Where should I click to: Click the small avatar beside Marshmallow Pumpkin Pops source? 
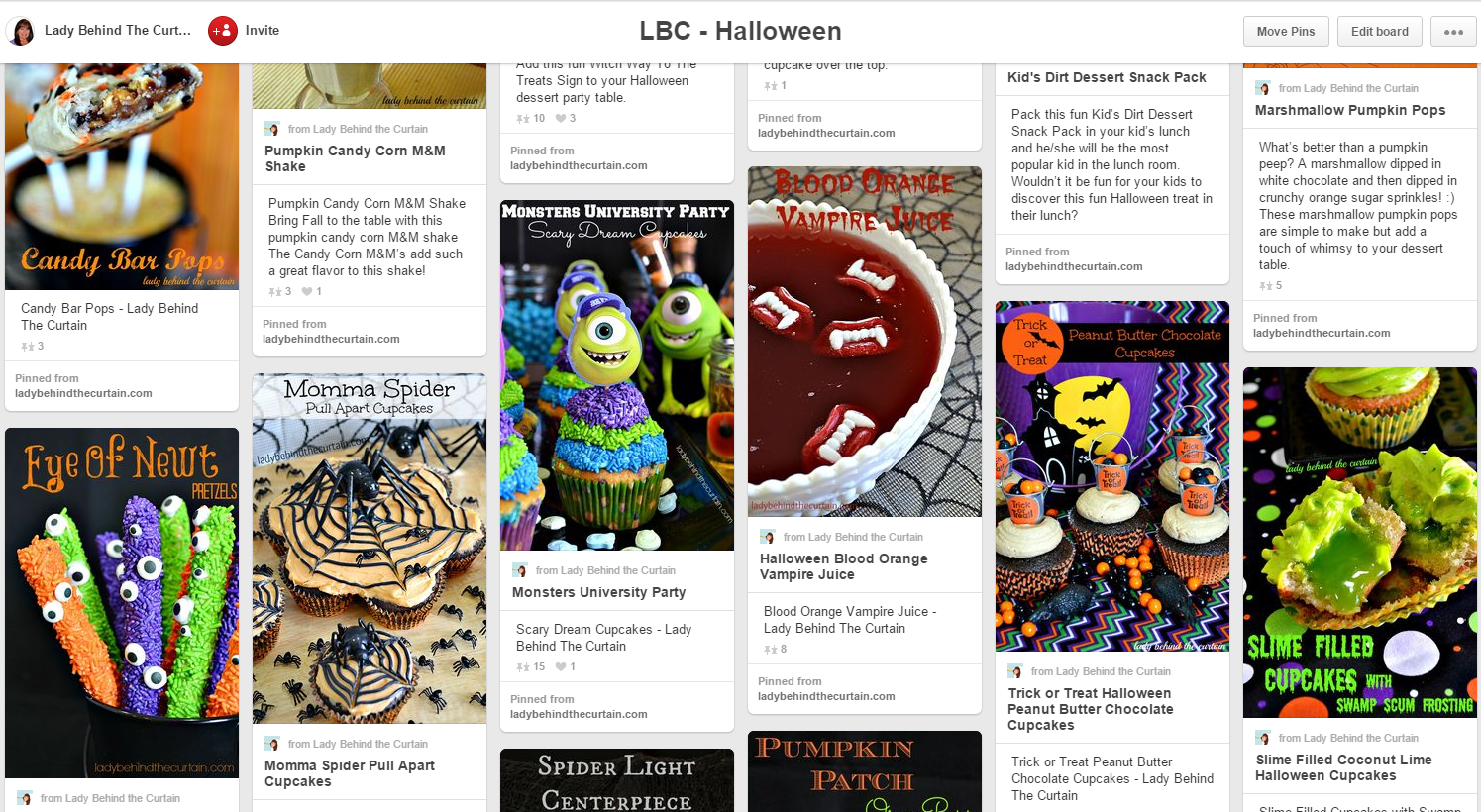(1262, 88)
